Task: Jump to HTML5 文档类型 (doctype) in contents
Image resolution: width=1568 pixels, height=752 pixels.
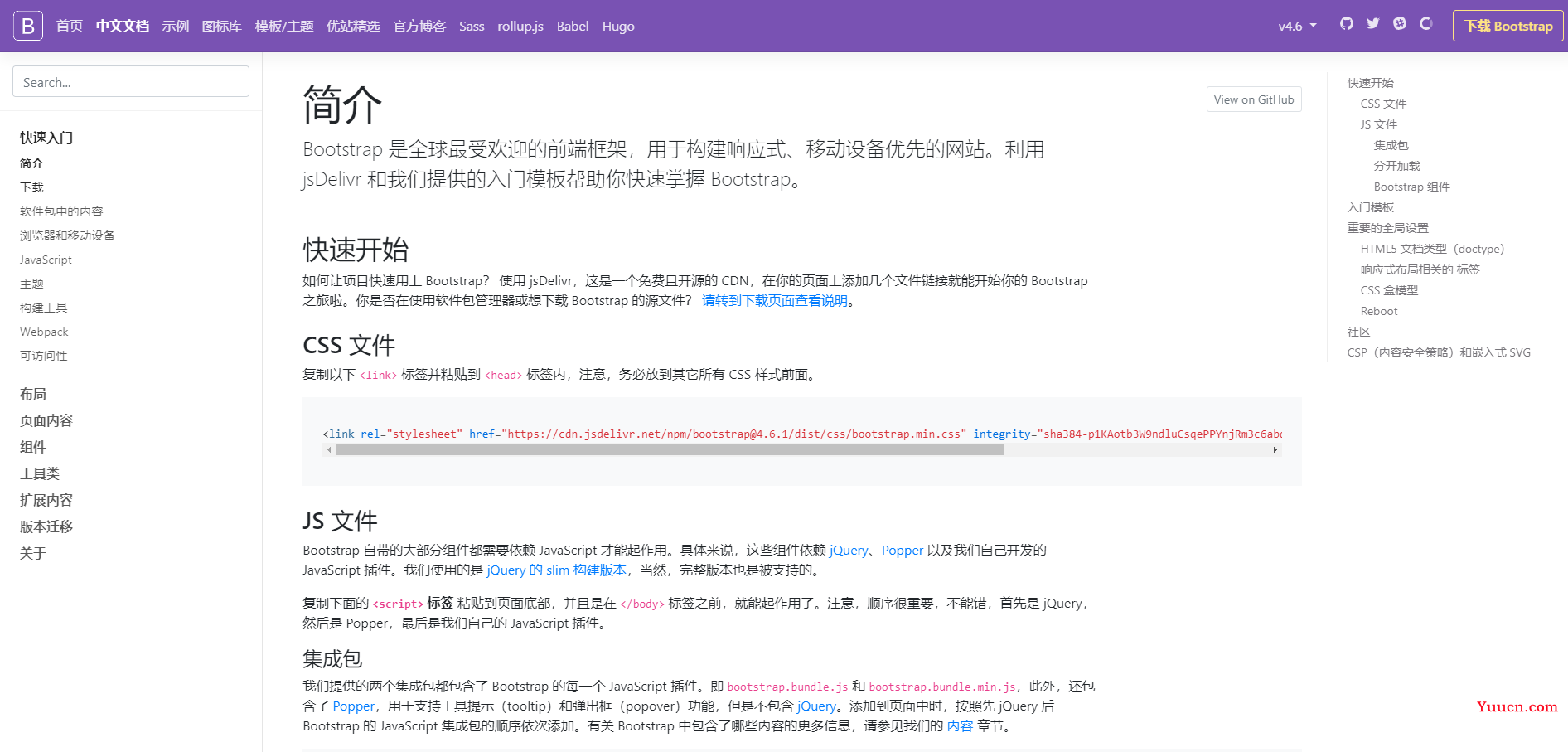Action: coord(1433,249)
